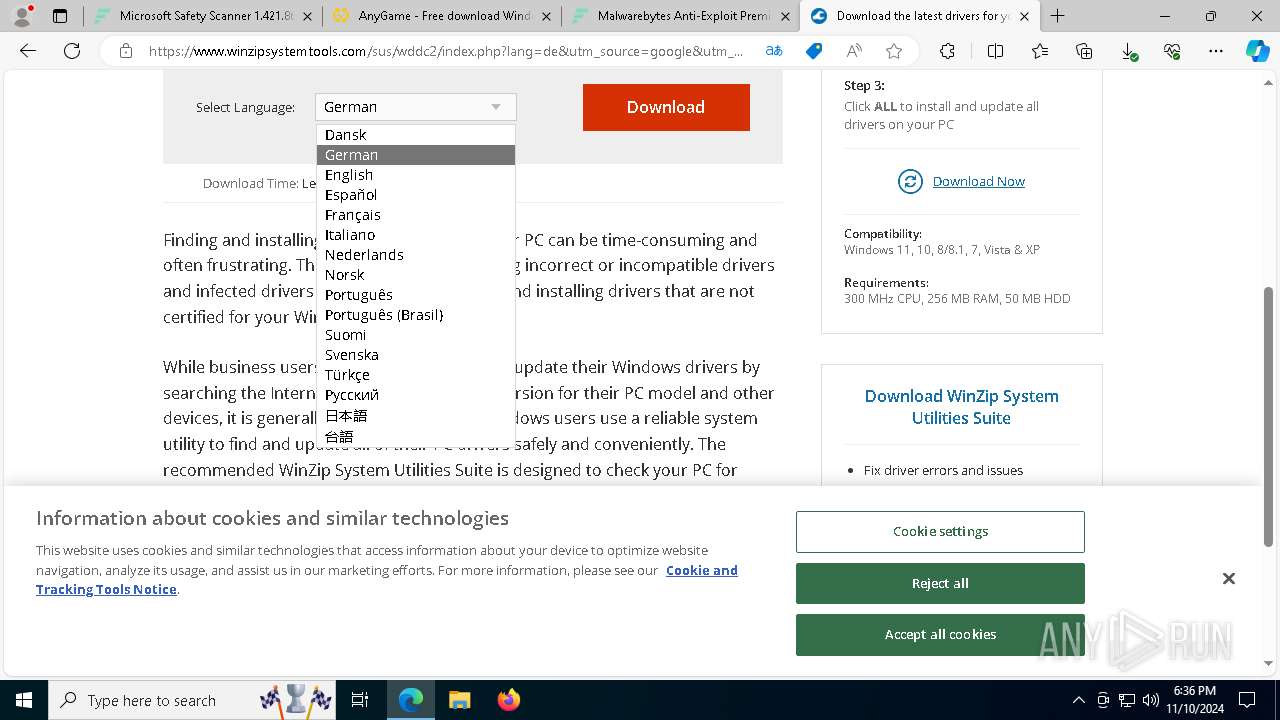Select Português (Brasil) language option
The image size is (1280, 720).
coord(416,315)
